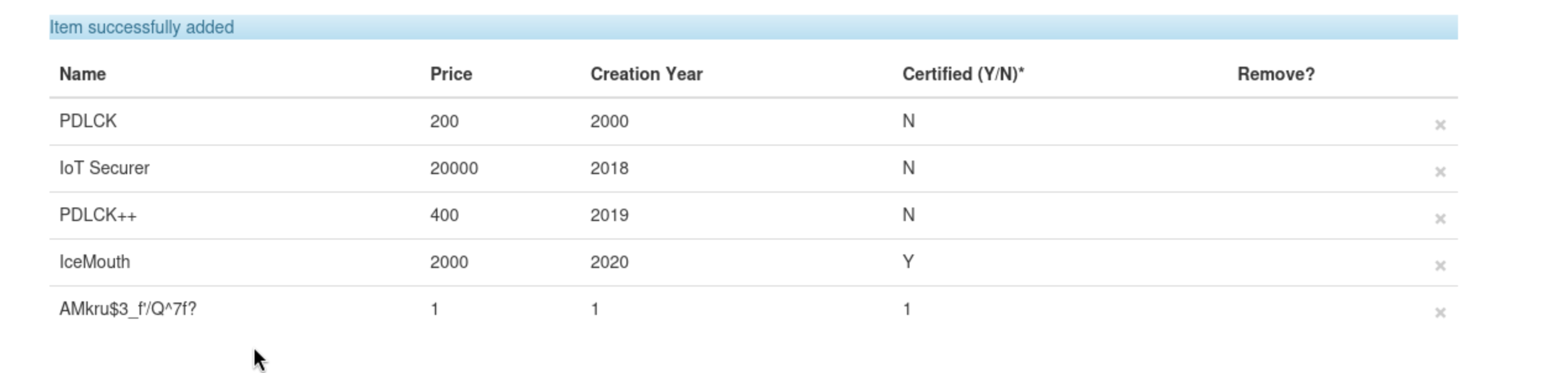Remove the PDLCK++ entry using the X icon
Viewport: 1568px width, 373px height.
pos(1439,219)
